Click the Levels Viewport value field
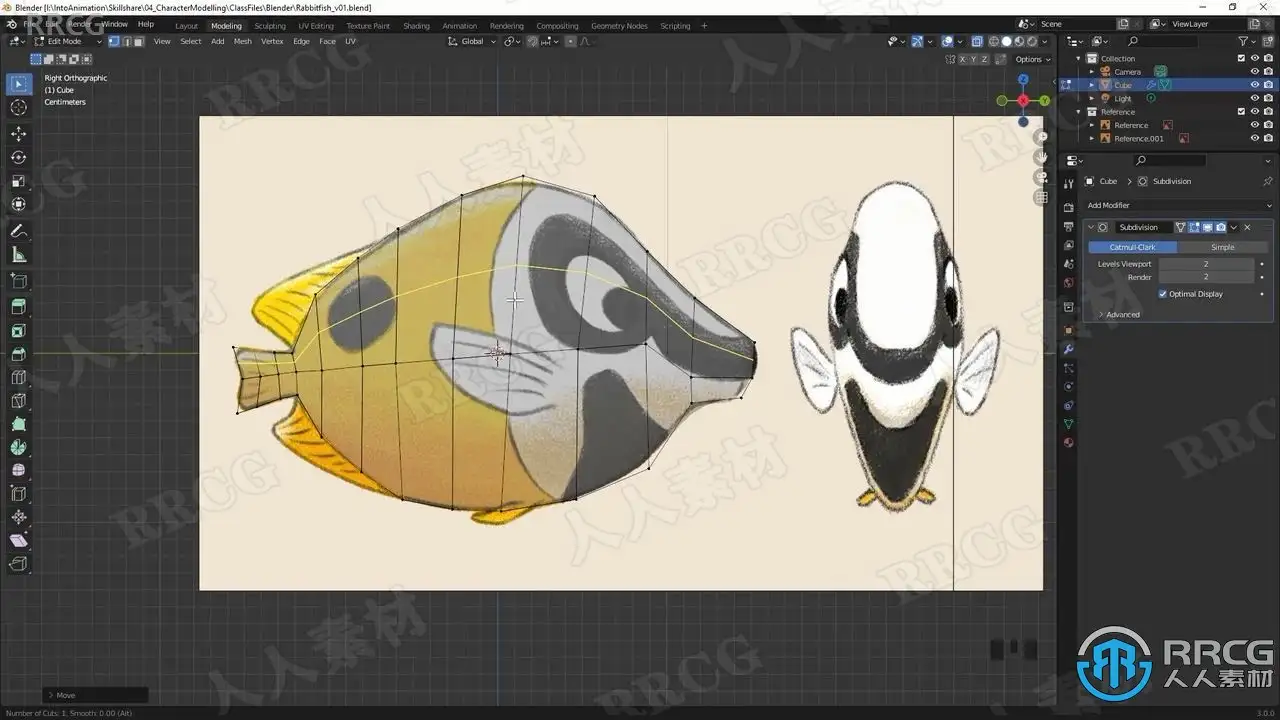 (1205, 264)
